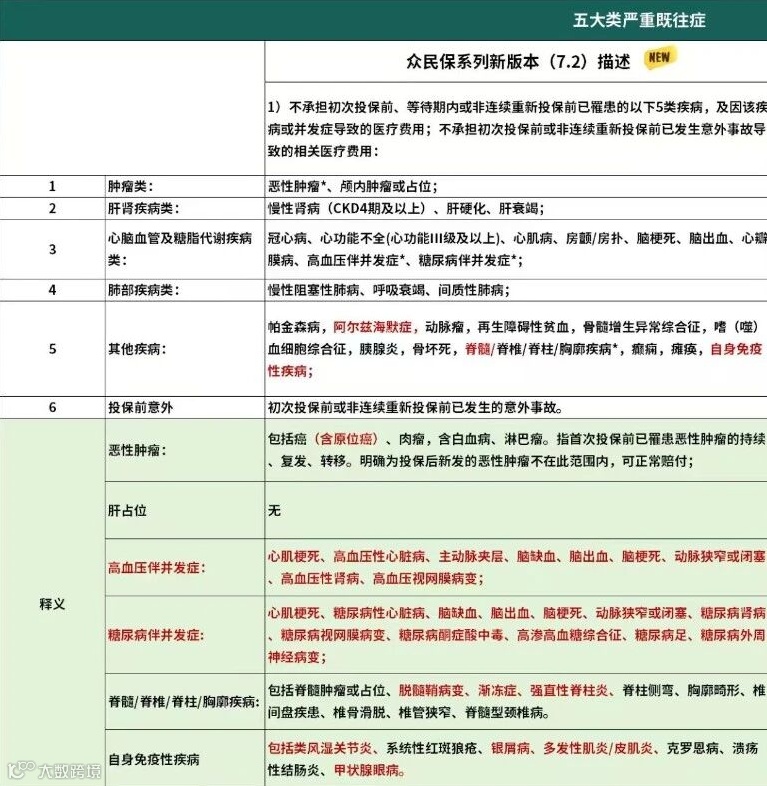Click the 初次投保前或非连续重新投保前 accident description cell
Viewport: 767px width, 786px height.
pos(516,407)
